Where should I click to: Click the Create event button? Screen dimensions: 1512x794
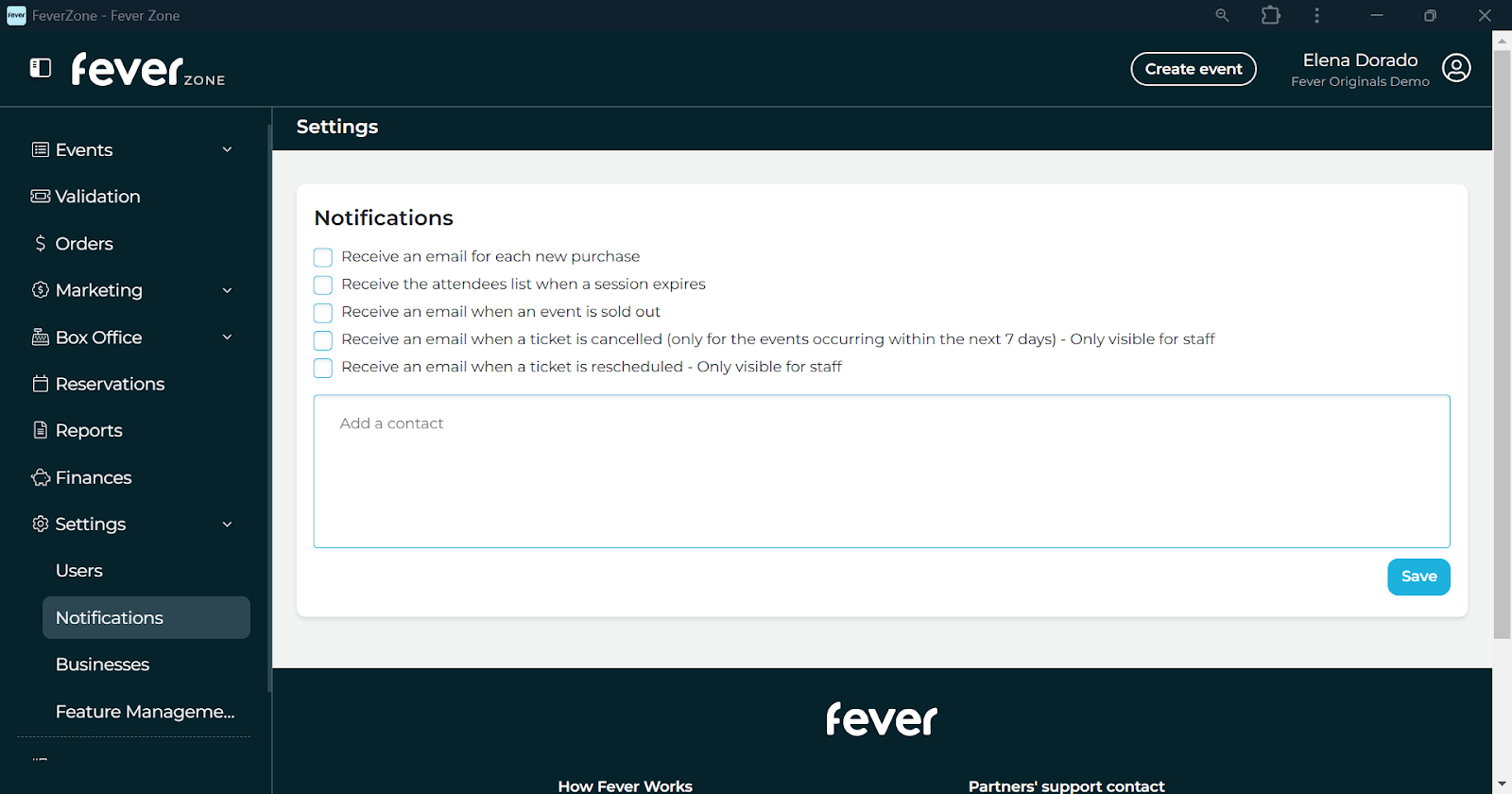[x=1194, y=69]
